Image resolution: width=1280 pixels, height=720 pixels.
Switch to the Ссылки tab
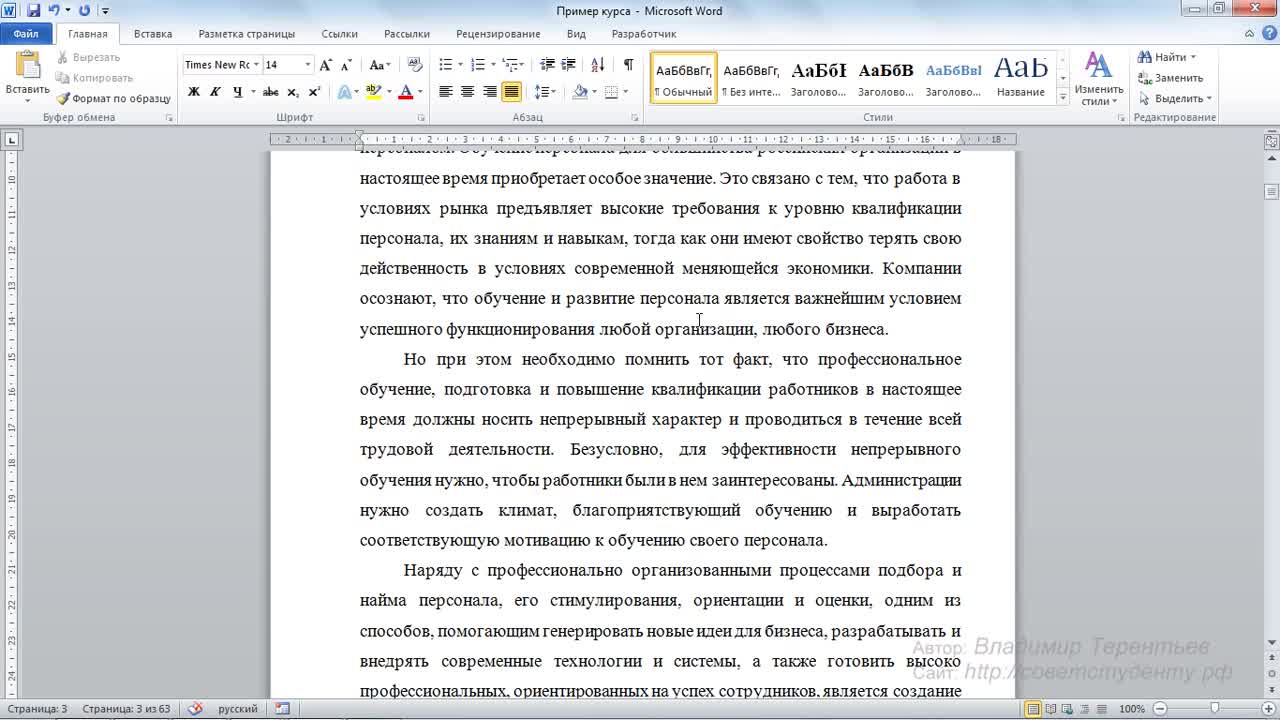(x=340, y=34)
